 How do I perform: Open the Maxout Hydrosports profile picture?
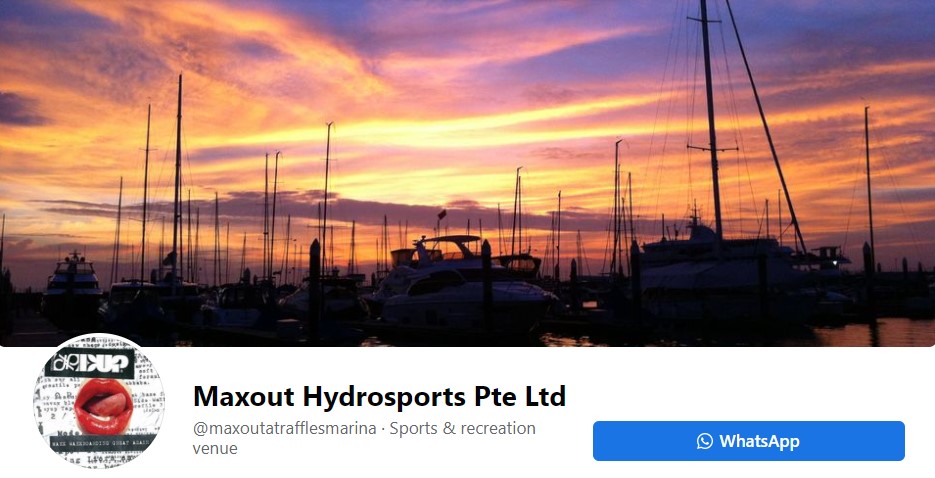click(99, 401)
